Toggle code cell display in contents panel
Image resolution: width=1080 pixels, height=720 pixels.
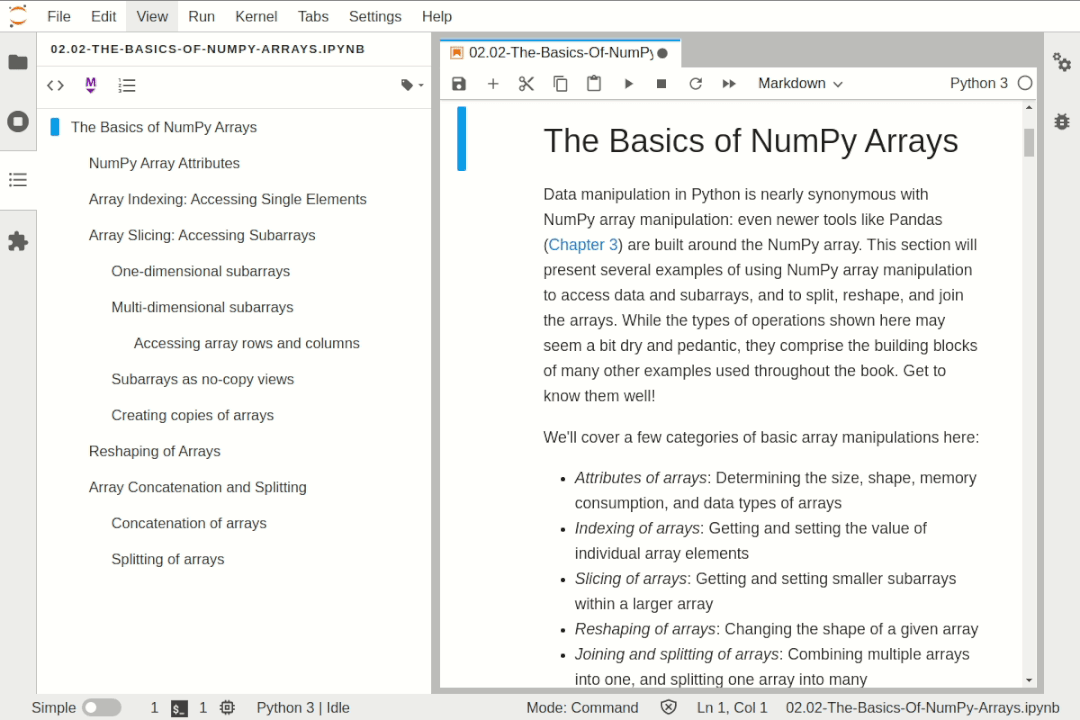point(56,86)
